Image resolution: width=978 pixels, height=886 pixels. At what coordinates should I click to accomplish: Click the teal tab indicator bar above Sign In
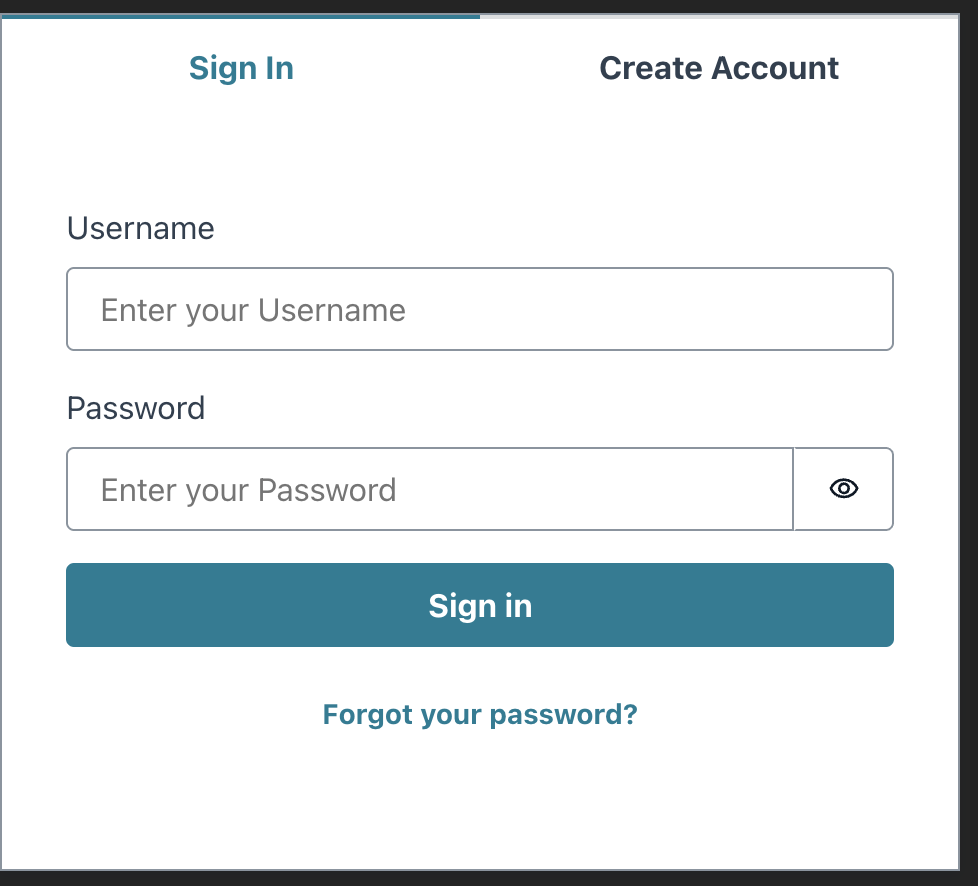click(x=241, y=17)
